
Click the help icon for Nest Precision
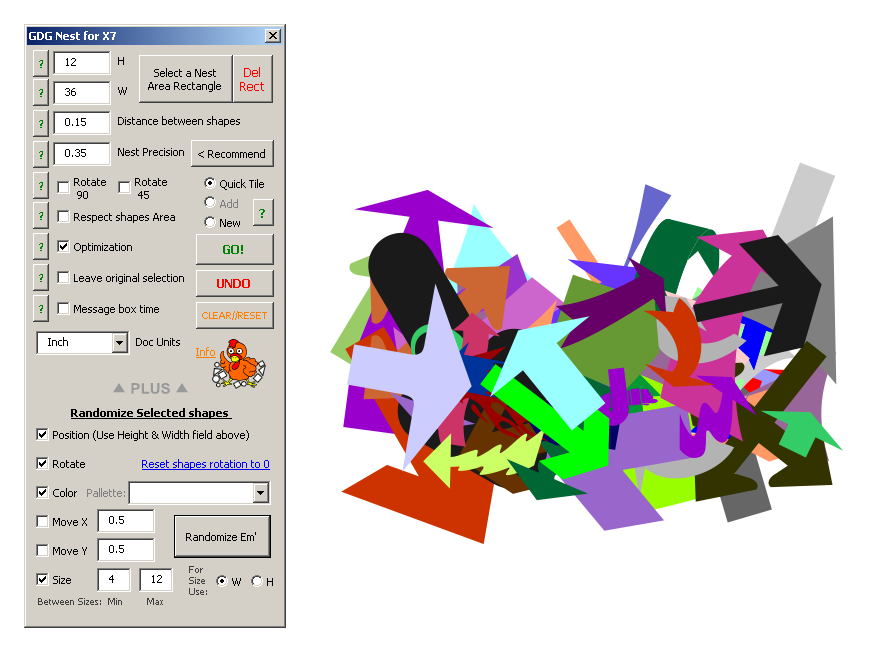pyautogui.click(x=41, y=154)
